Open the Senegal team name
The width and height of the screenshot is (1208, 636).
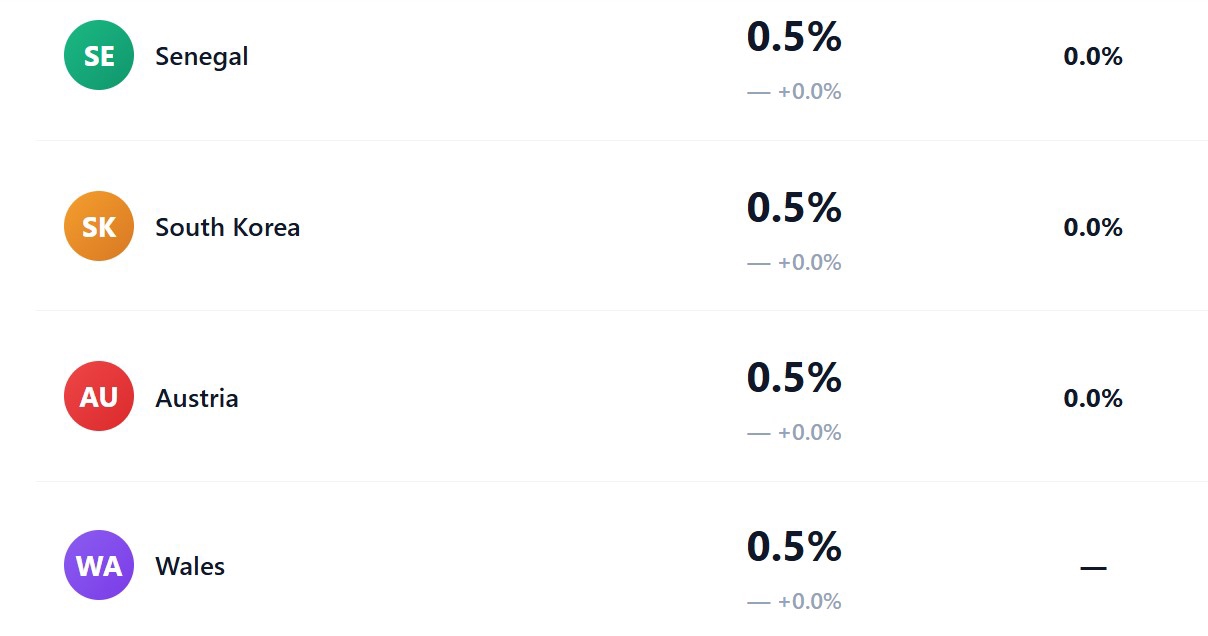201,57
